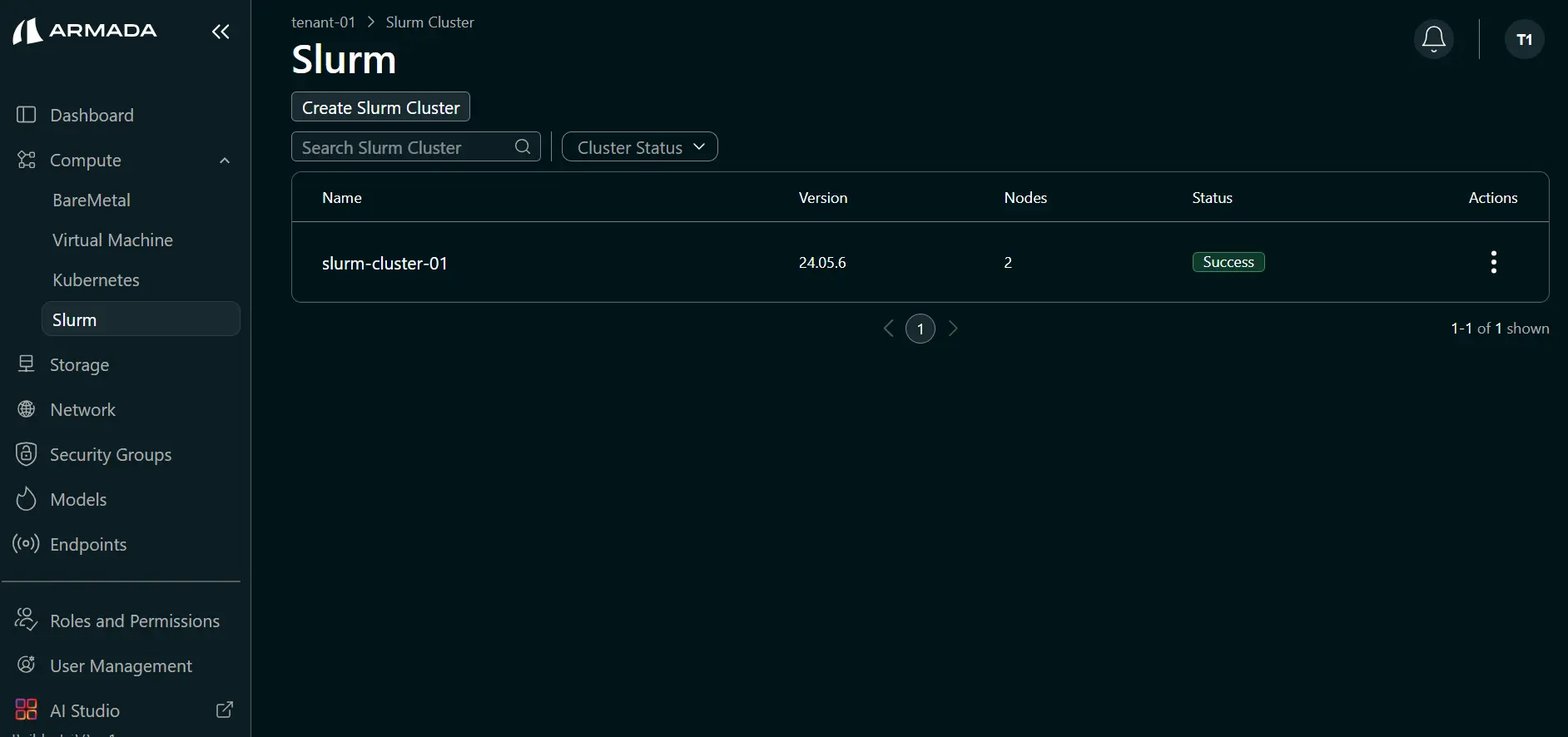Click the Endpoints broadcast icon
Image resolution: width=1568 pixels, height=737 pixels.
coord(27,544)
